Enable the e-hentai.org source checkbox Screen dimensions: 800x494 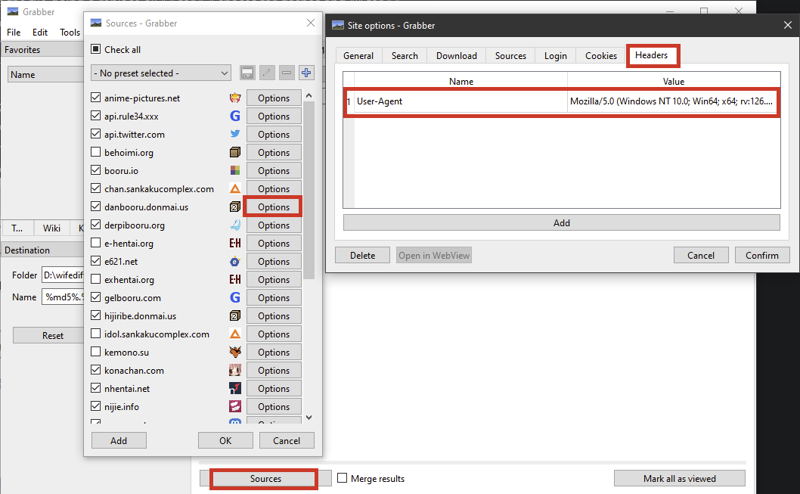[x=95, y=242]
